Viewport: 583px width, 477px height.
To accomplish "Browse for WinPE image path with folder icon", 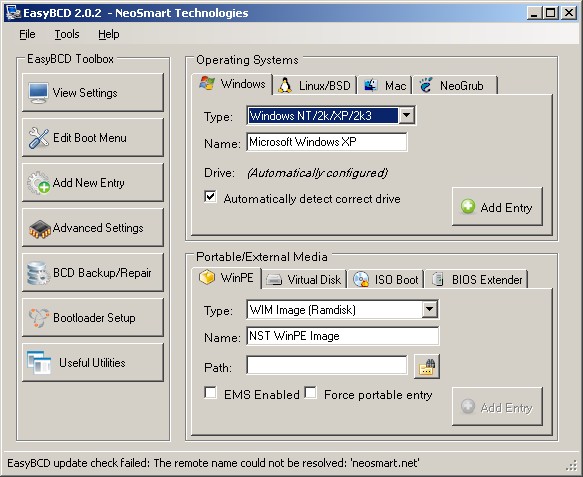I will tap(427, 367).
